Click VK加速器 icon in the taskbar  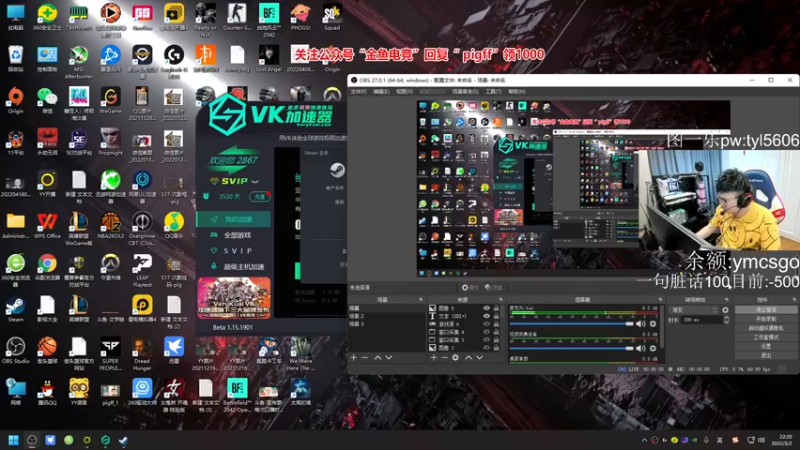(x=105, y=440)
